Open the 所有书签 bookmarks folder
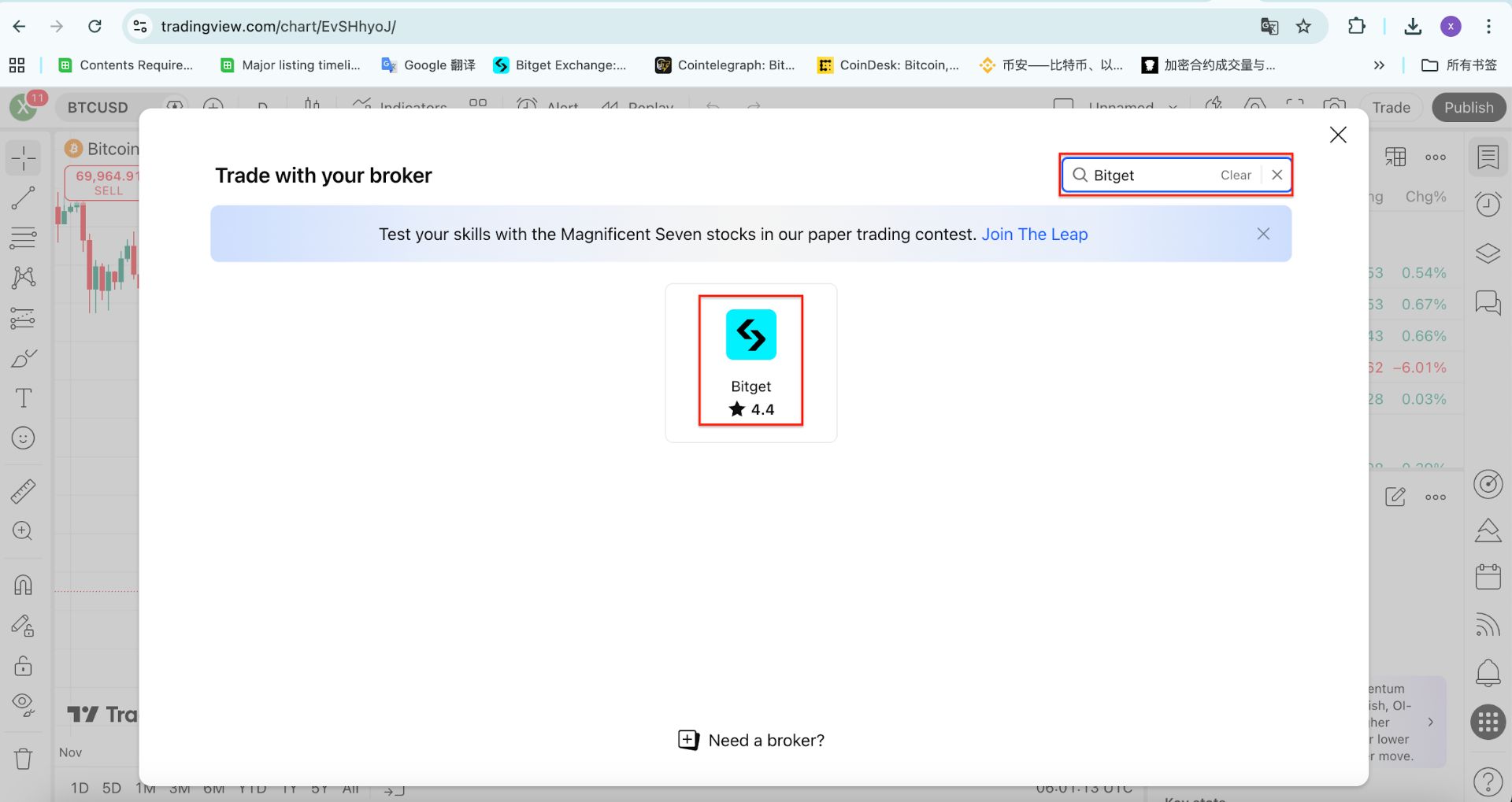This screenshot has width=1512, height=802. pos(1459,65)
